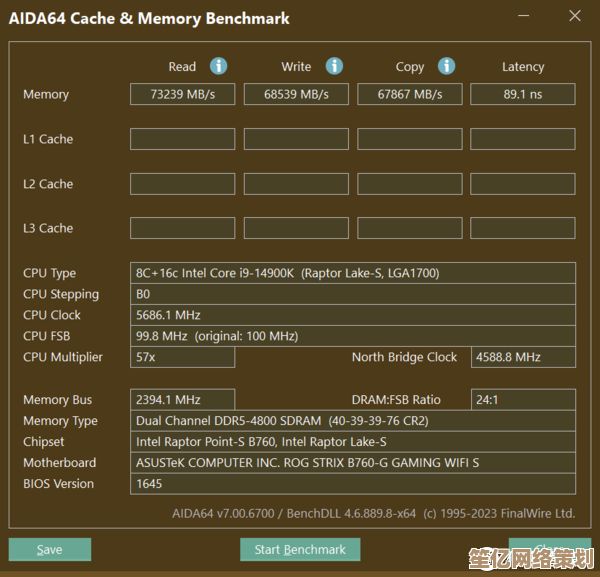This screenshot has height=577, width=600.
Task: Click the North Bridge Clock value 4588.8 MHz
Action: point(523,357)
